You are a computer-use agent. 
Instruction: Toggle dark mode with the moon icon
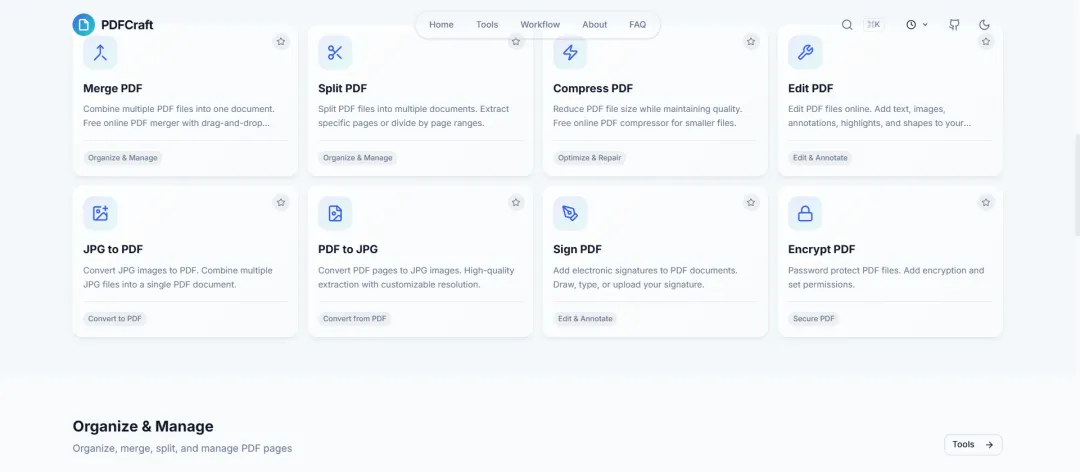click(984, 25)
